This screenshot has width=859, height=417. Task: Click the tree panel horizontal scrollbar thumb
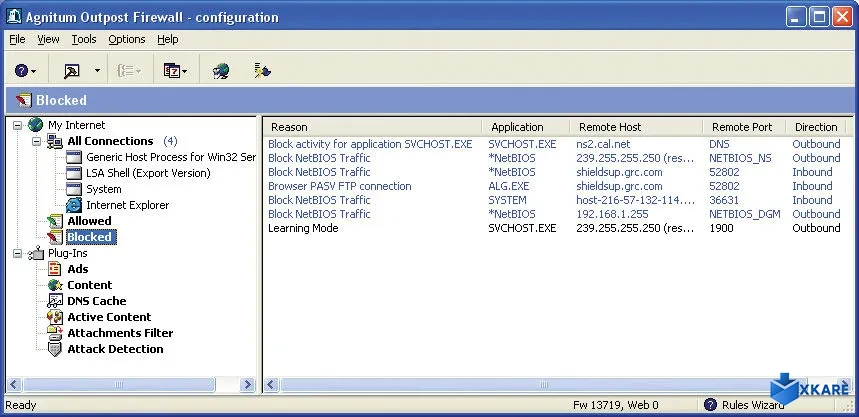[x=118, y=385]
